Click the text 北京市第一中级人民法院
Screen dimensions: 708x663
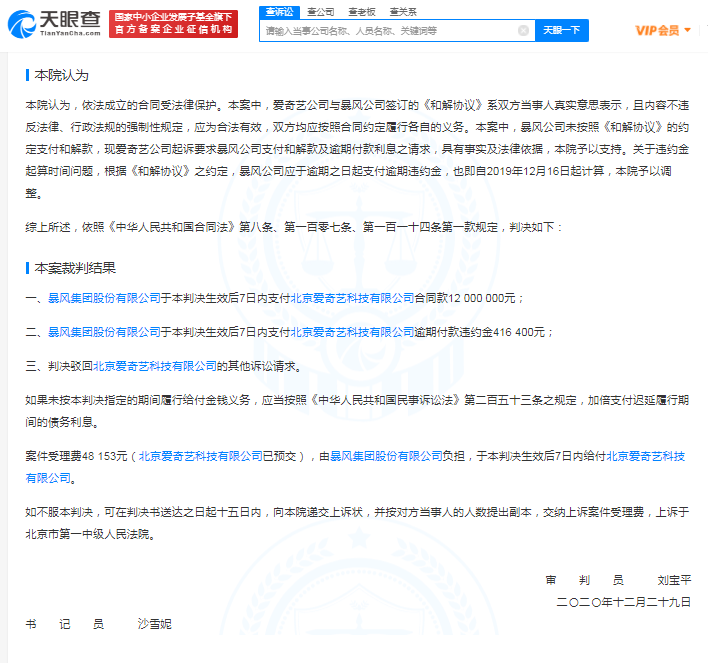(x=87, y=534)
